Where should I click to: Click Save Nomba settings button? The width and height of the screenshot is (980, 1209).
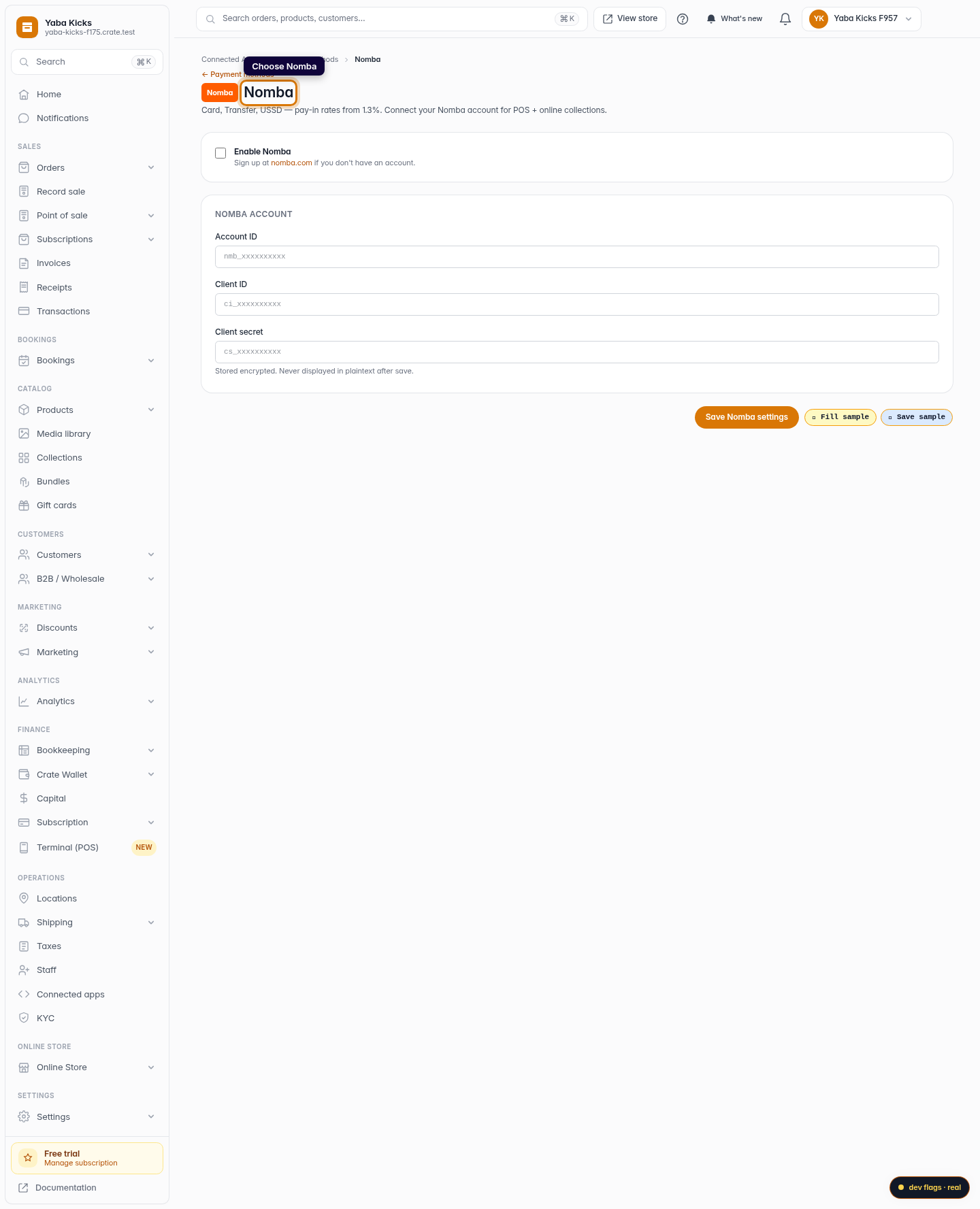pos(747,417)
